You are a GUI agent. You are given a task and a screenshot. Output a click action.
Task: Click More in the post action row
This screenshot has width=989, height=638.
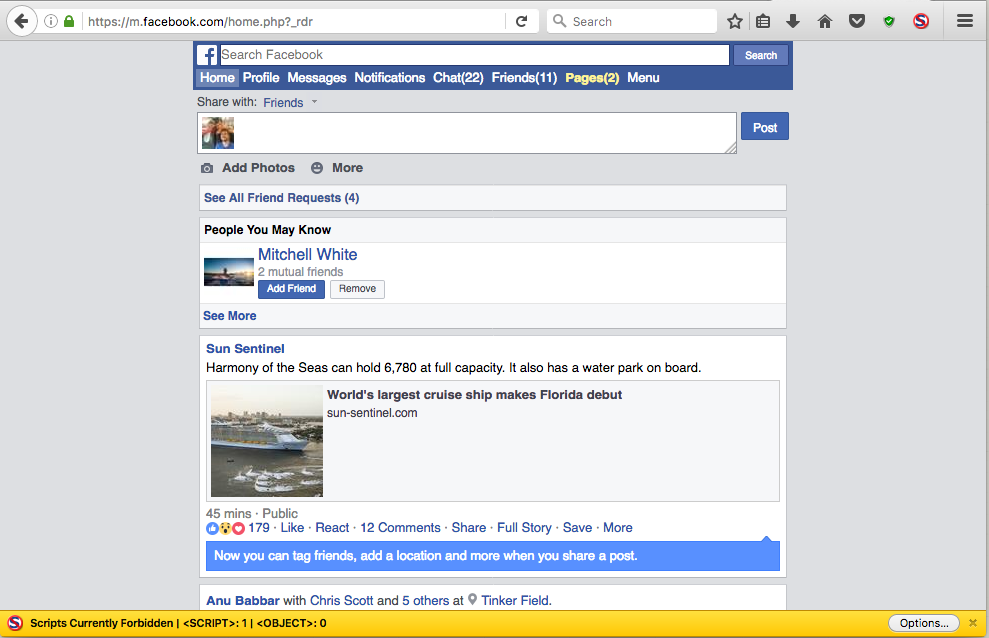click(617, 528)
